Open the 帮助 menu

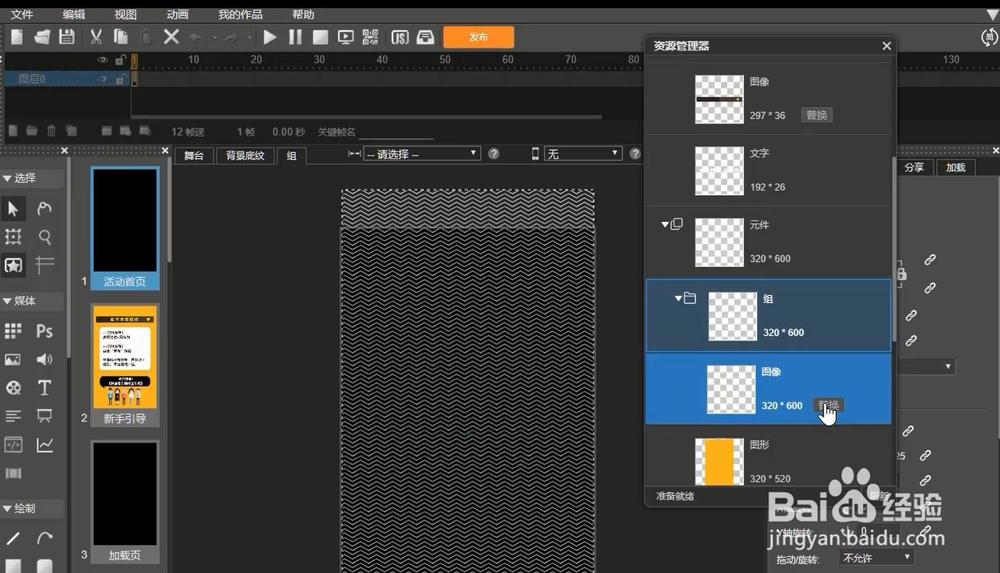pyautogui.click(x=303, y=14)
